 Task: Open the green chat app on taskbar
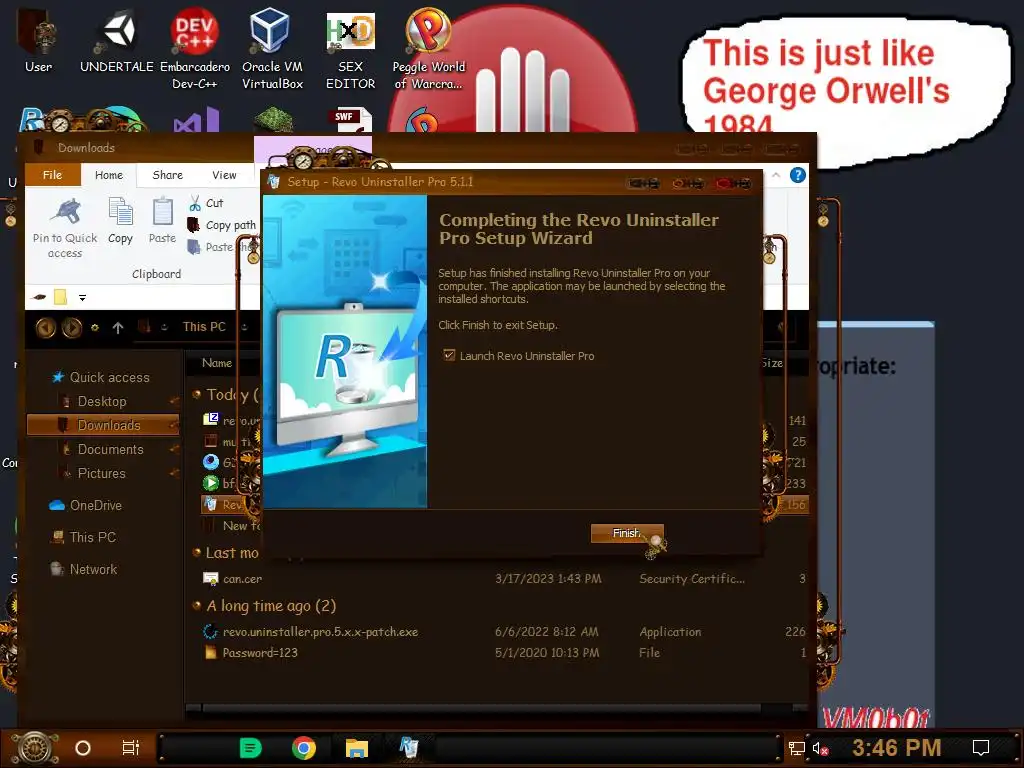[251, 748]
